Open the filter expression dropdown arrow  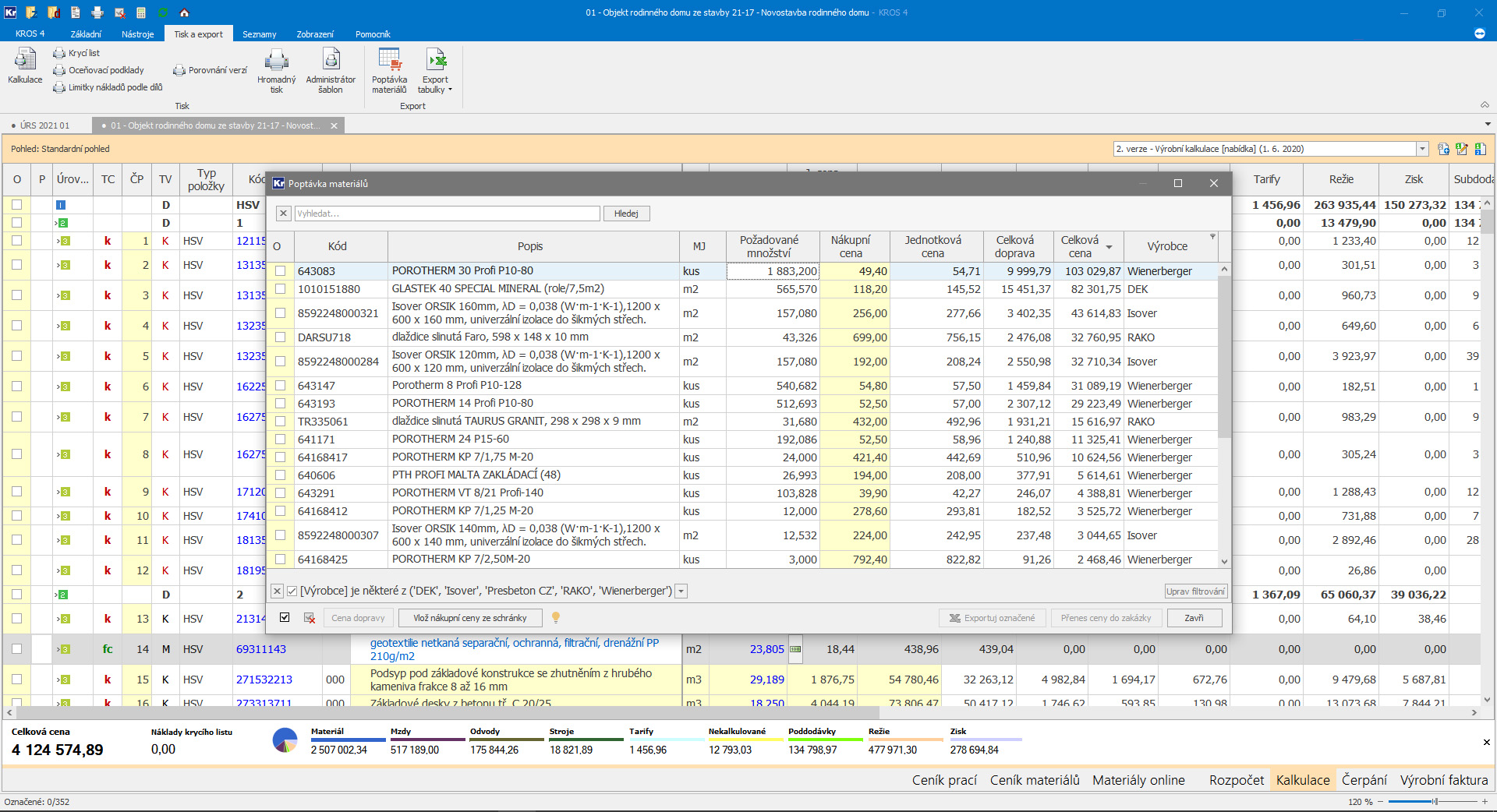coord(681,591)
